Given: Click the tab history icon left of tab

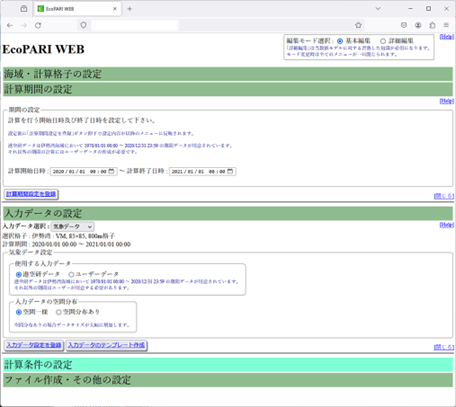Looking at the screenshot, I should [x=24, y=9].
